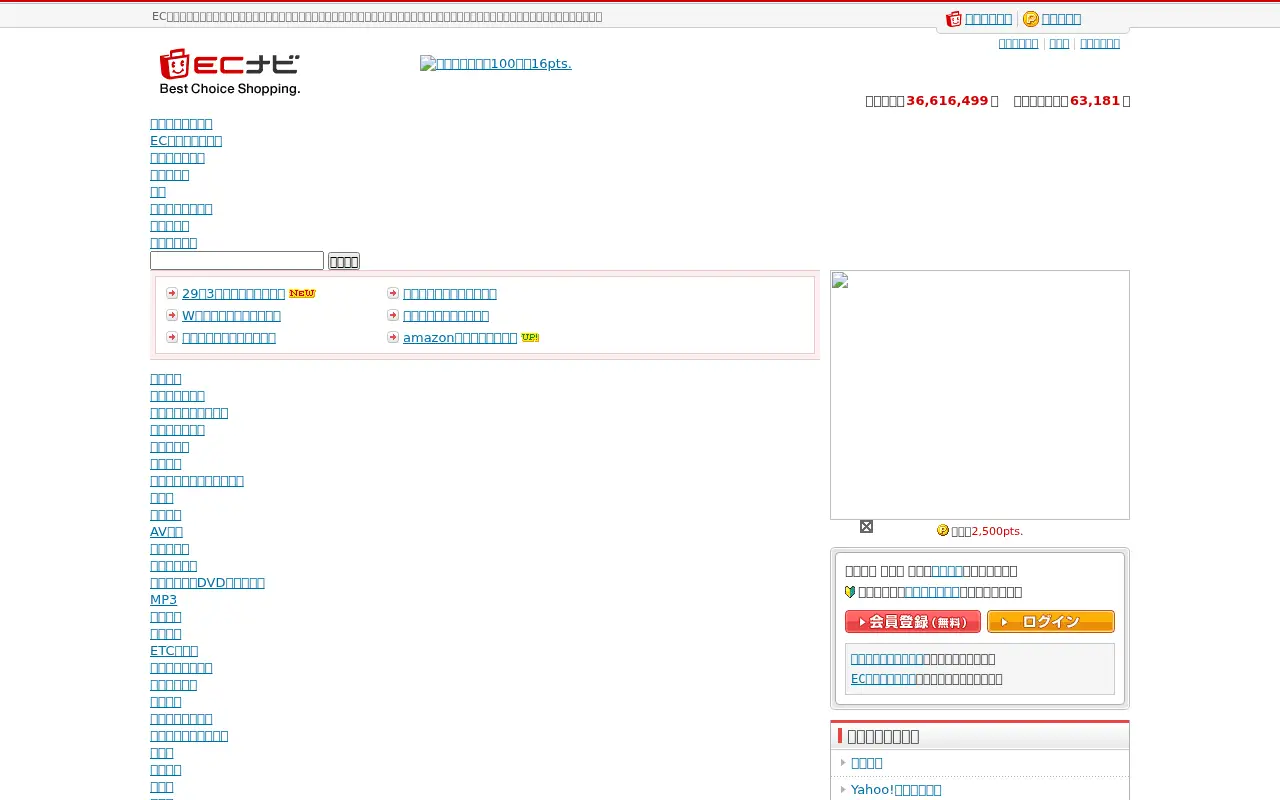
Task: Click the small boxed X icon under the ad
Action: point(866,526)
